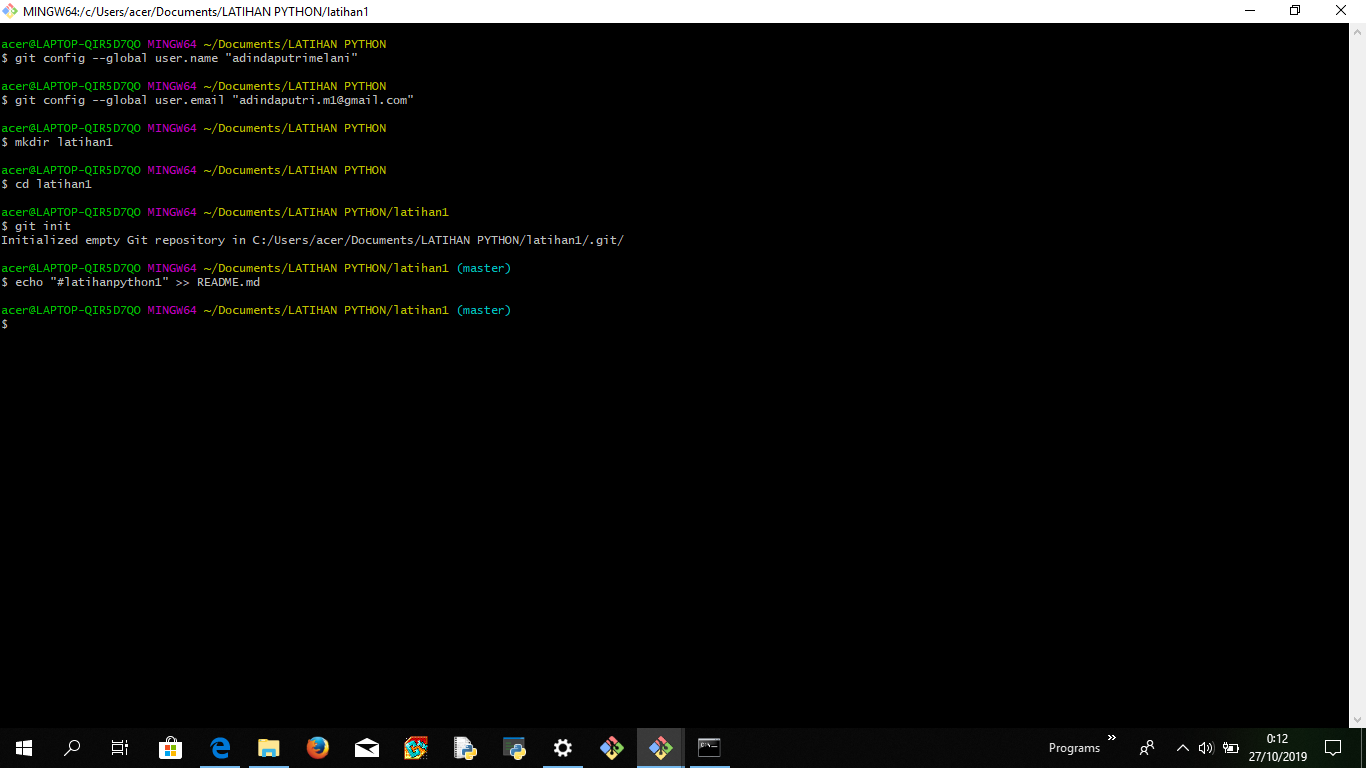The height and width of the screenshot is (768, 1366).
Task: Launch Firefox browser from the taskbar
Action: coord(317,747)
